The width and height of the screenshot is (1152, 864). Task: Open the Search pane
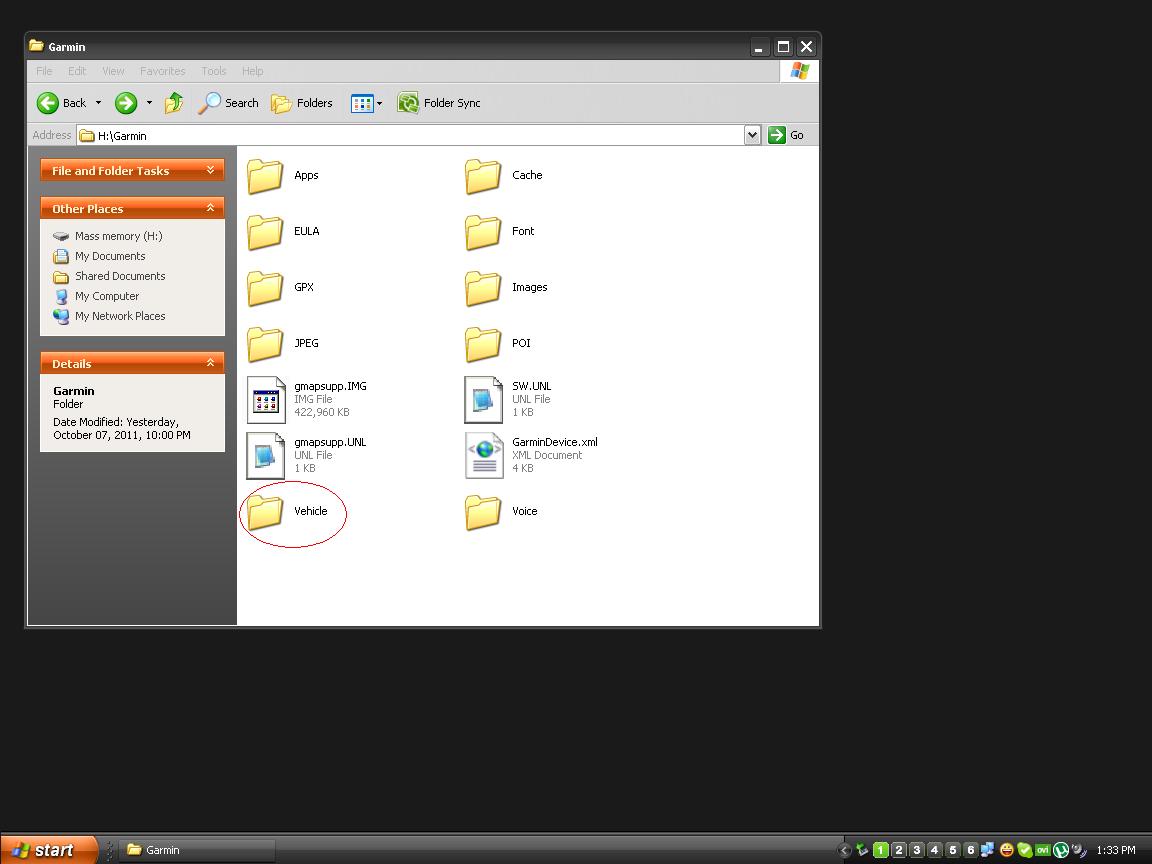click(x=228, y=103)
